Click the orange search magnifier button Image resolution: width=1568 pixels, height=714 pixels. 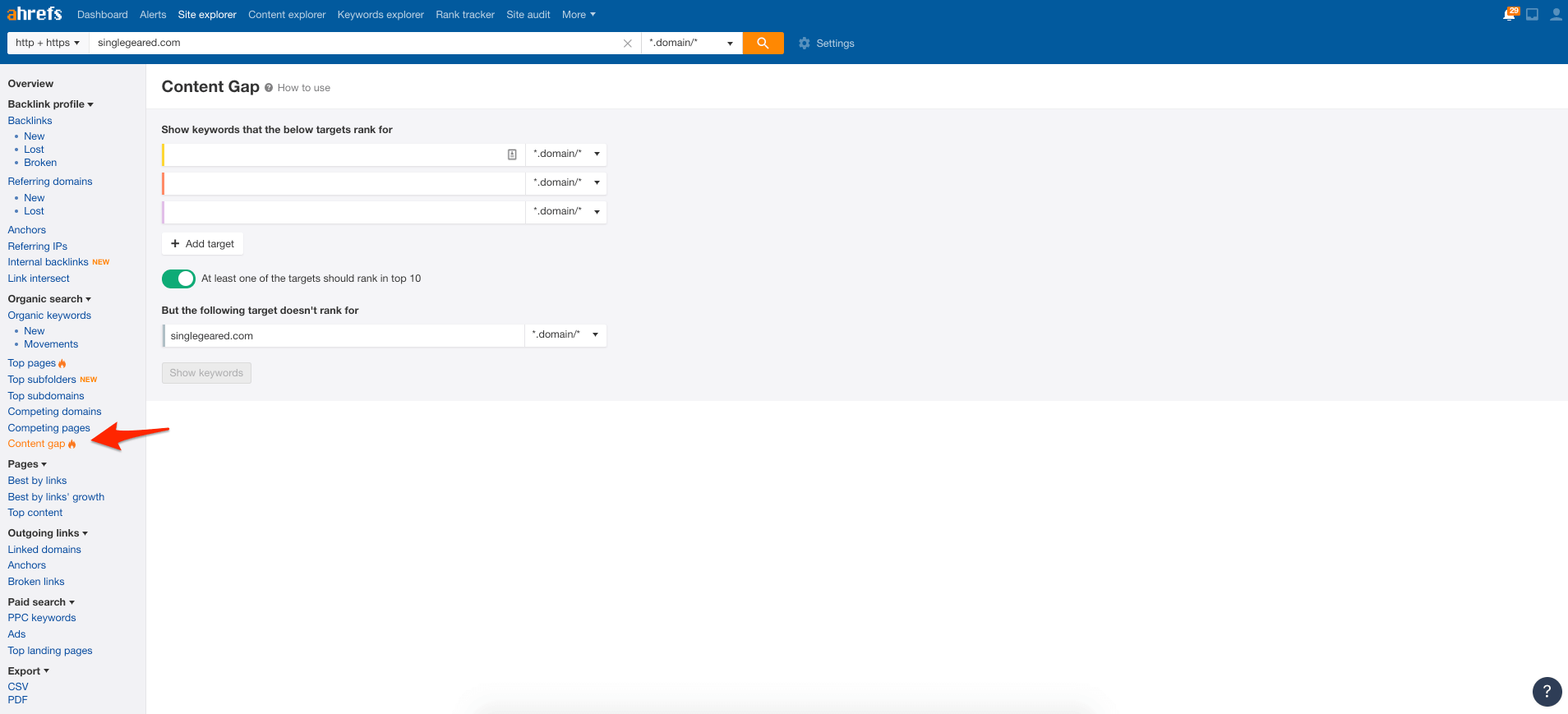tap(763, 43)
